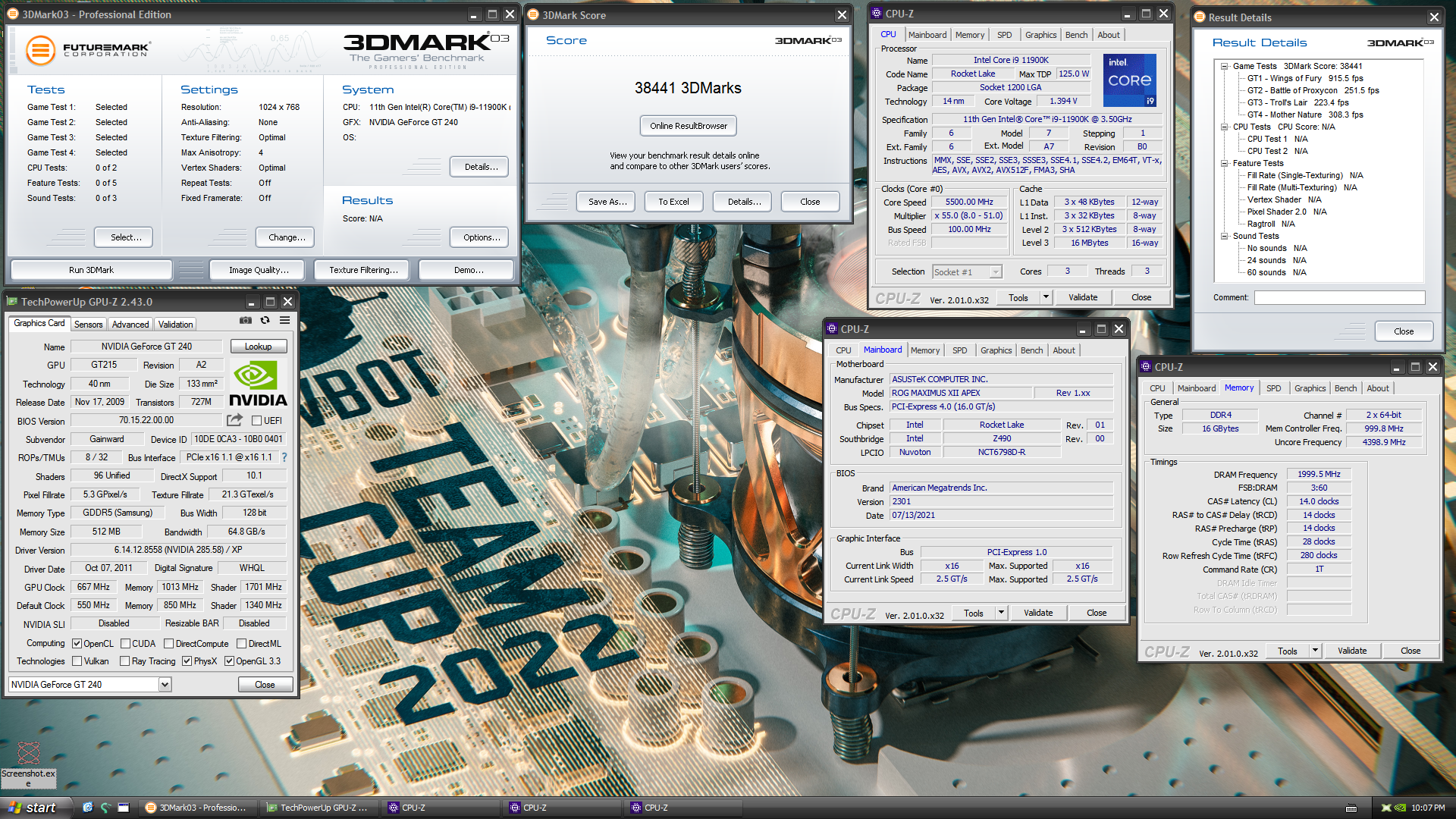This screenshot has width=1456, height=819.
Task: Click the 3DMark03 logo in Result Details window
Action: pyautogui.click(x=1400, y=43)
